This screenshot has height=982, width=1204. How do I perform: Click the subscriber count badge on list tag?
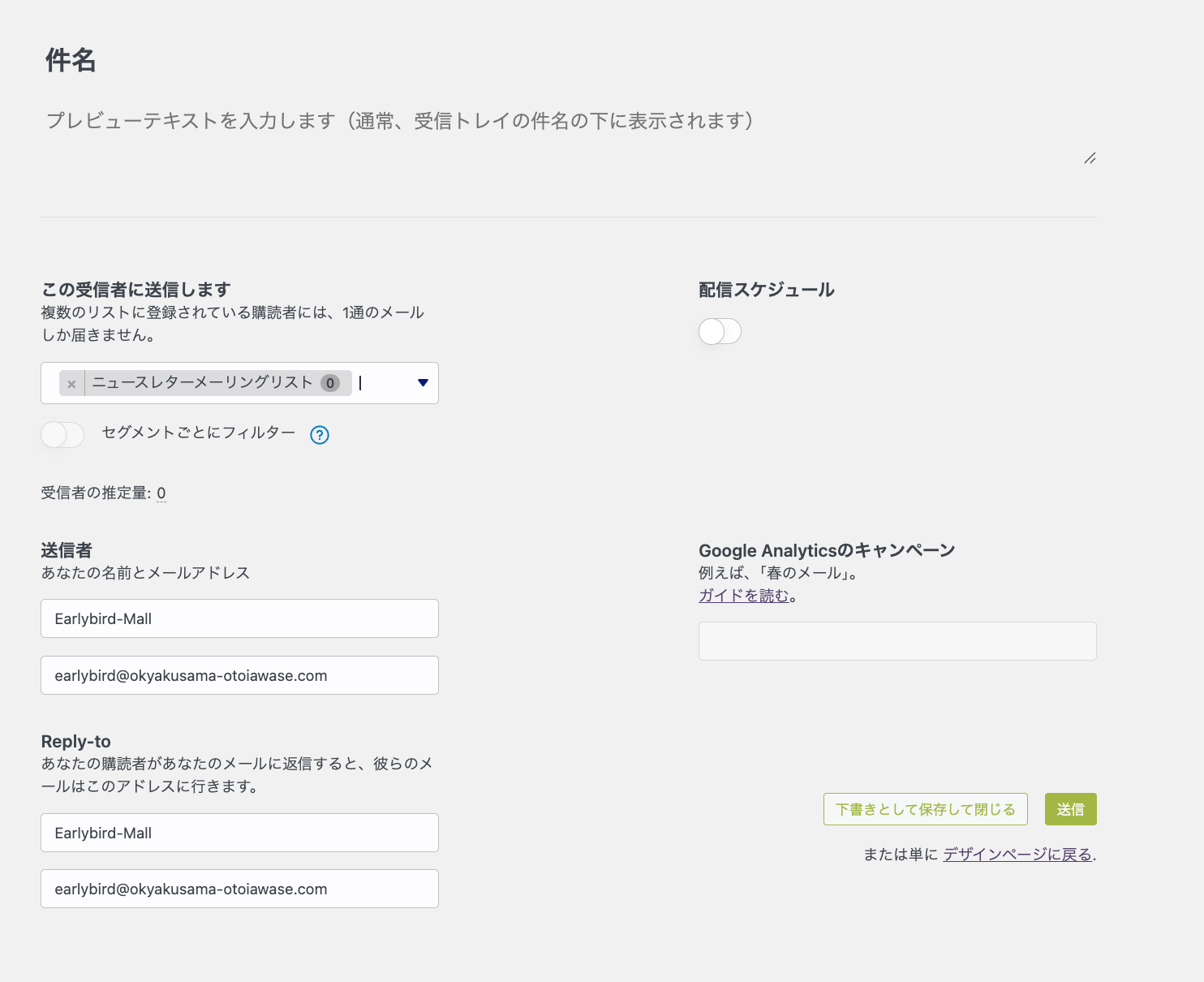pos(330,383)
